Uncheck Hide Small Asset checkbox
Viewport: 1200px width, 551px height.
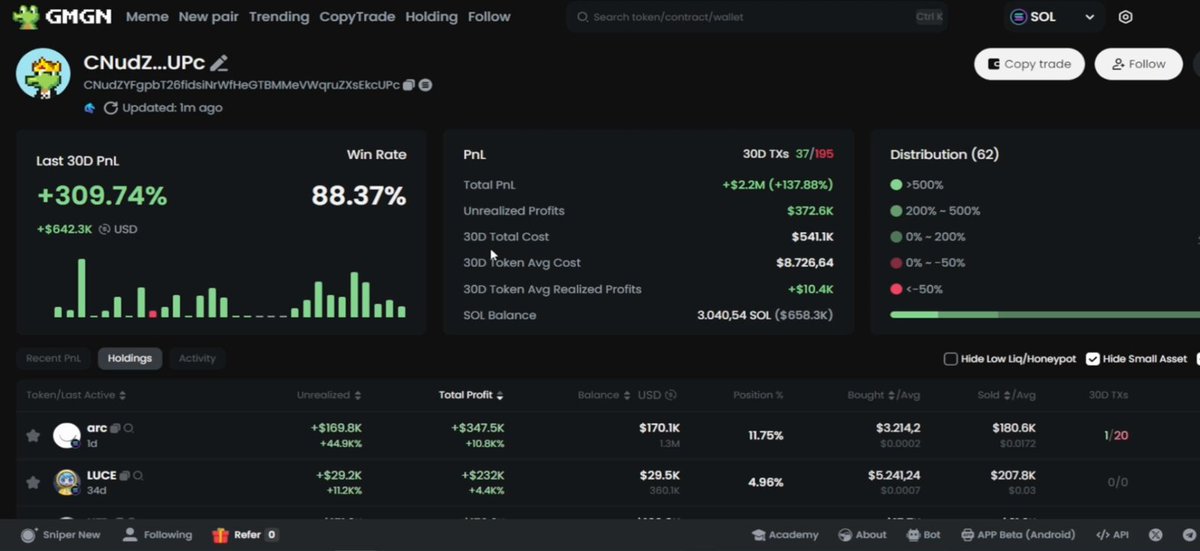tap(1093, 359)
